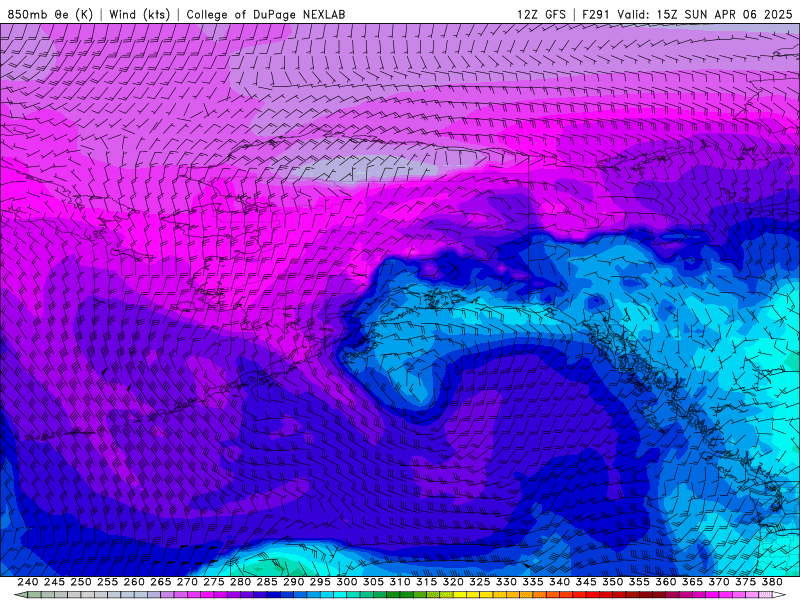Click the 360 value on the legend
This screenshot has height=600, width=800.
pyautogui.click(x=666, y=582)
